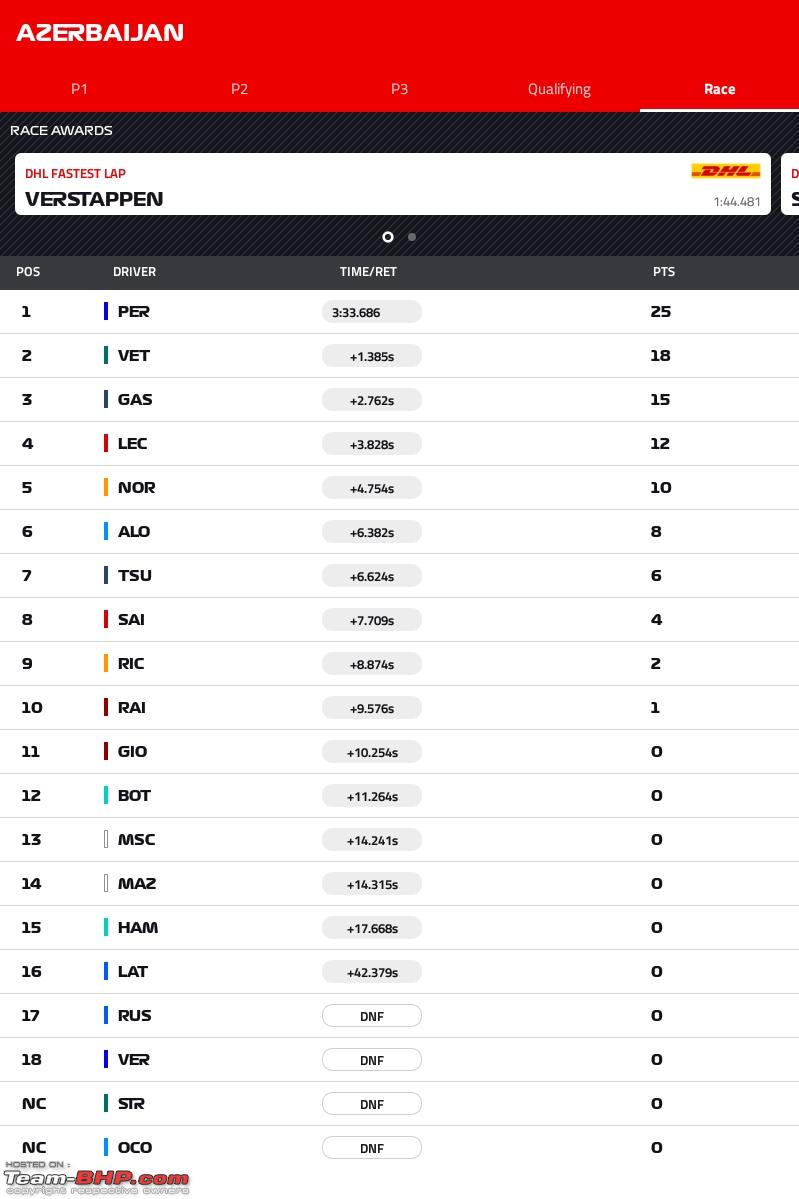
Task: Click the 3:33.686 winner time pill
Action: point(372,312)
